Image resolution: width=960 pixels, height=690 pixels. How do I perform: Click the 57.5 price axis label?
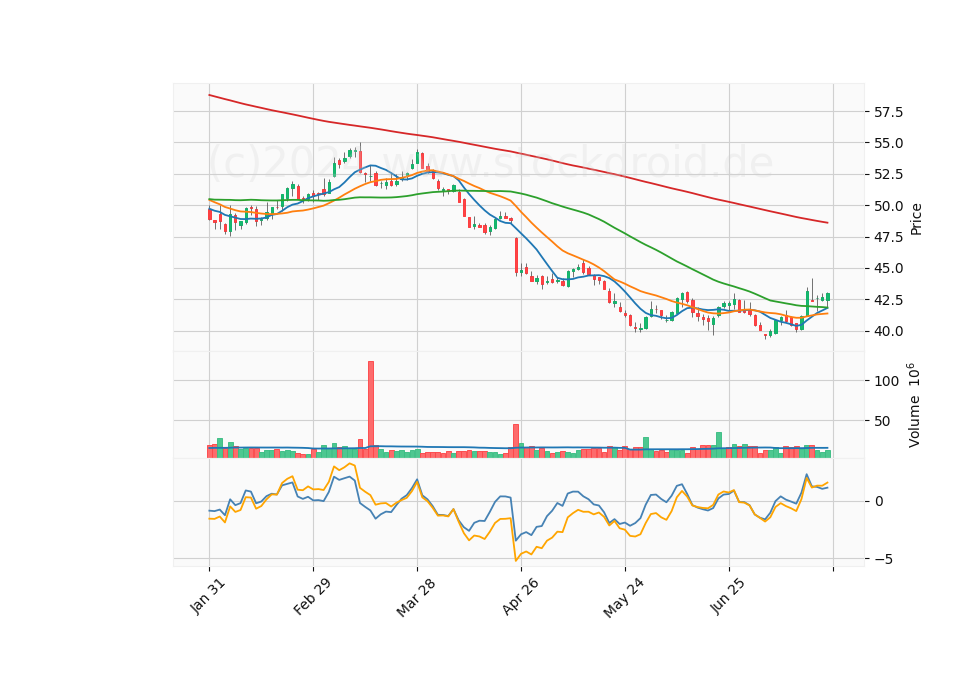coord(888,112)
